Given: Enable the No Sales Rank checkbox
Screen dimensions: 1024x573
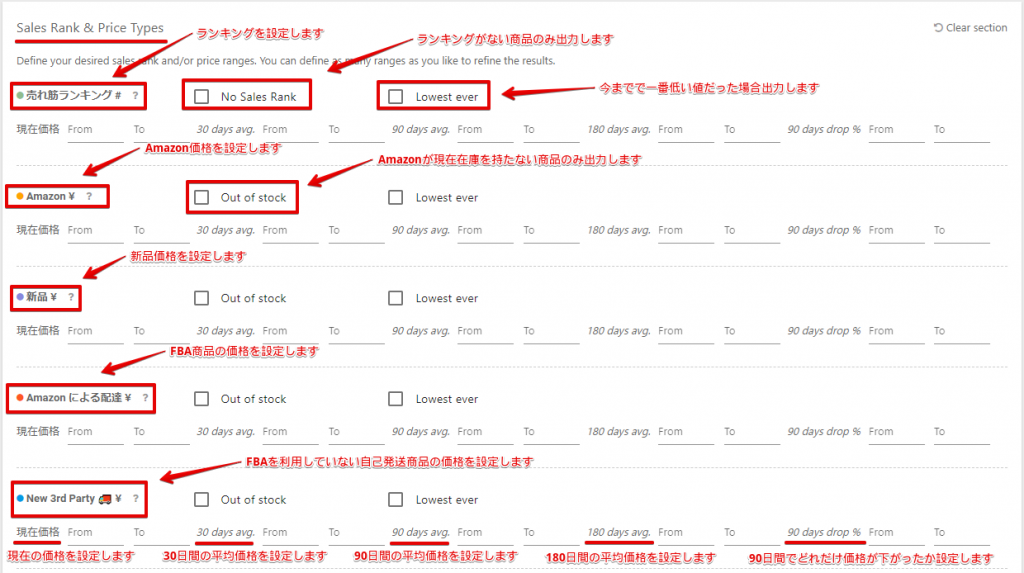Looking at the screenshot, I should (202, 97).
